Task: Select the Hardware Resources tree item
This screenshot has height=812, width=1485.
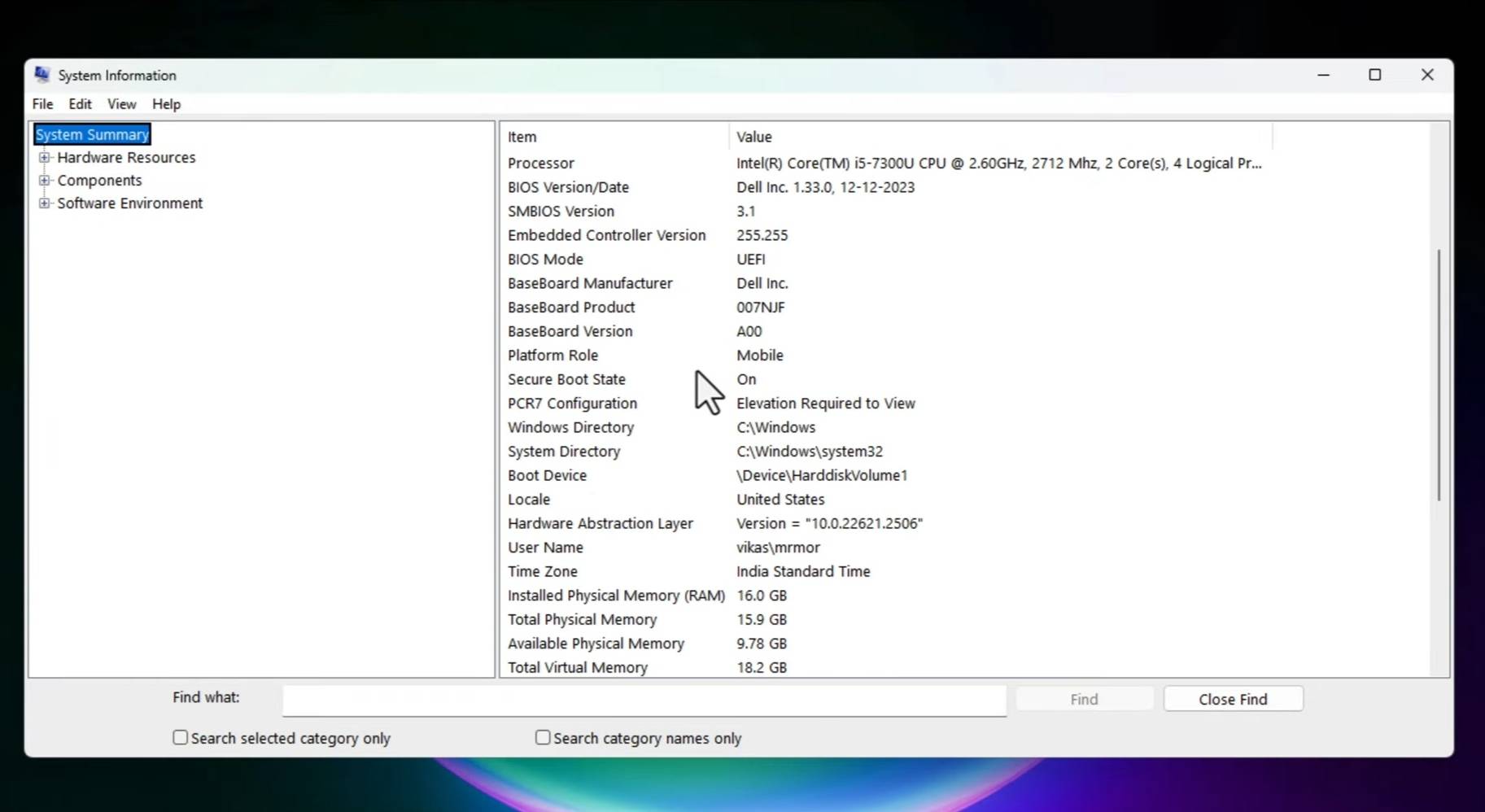Action: (126, 158)
